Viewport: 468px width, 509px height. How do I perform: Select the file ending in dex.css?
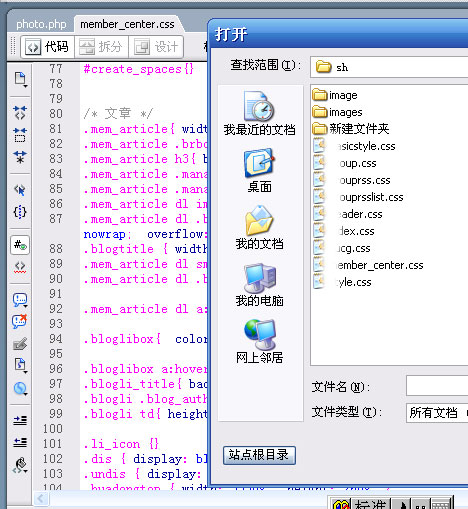(x=343, y=231)
